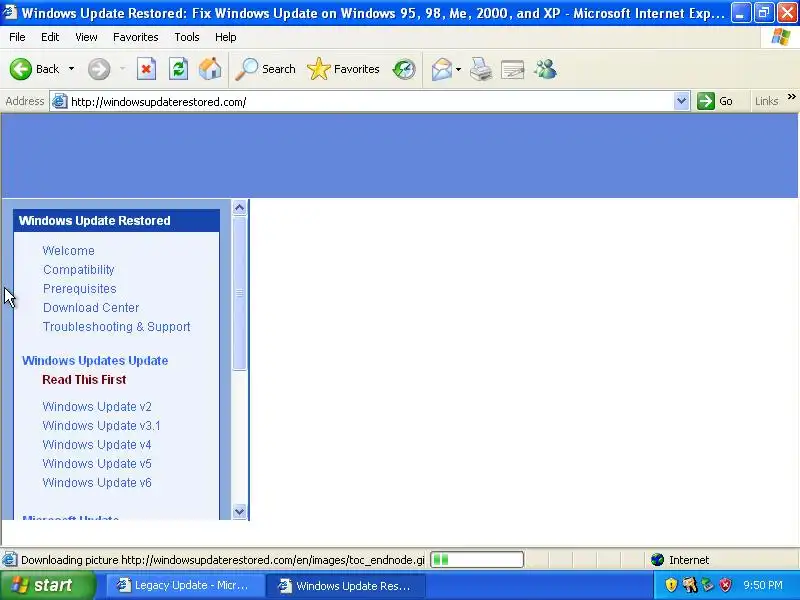Open Troubleshooting & Support link
Viewport: 800px width, 600px height.
point(116,327)
